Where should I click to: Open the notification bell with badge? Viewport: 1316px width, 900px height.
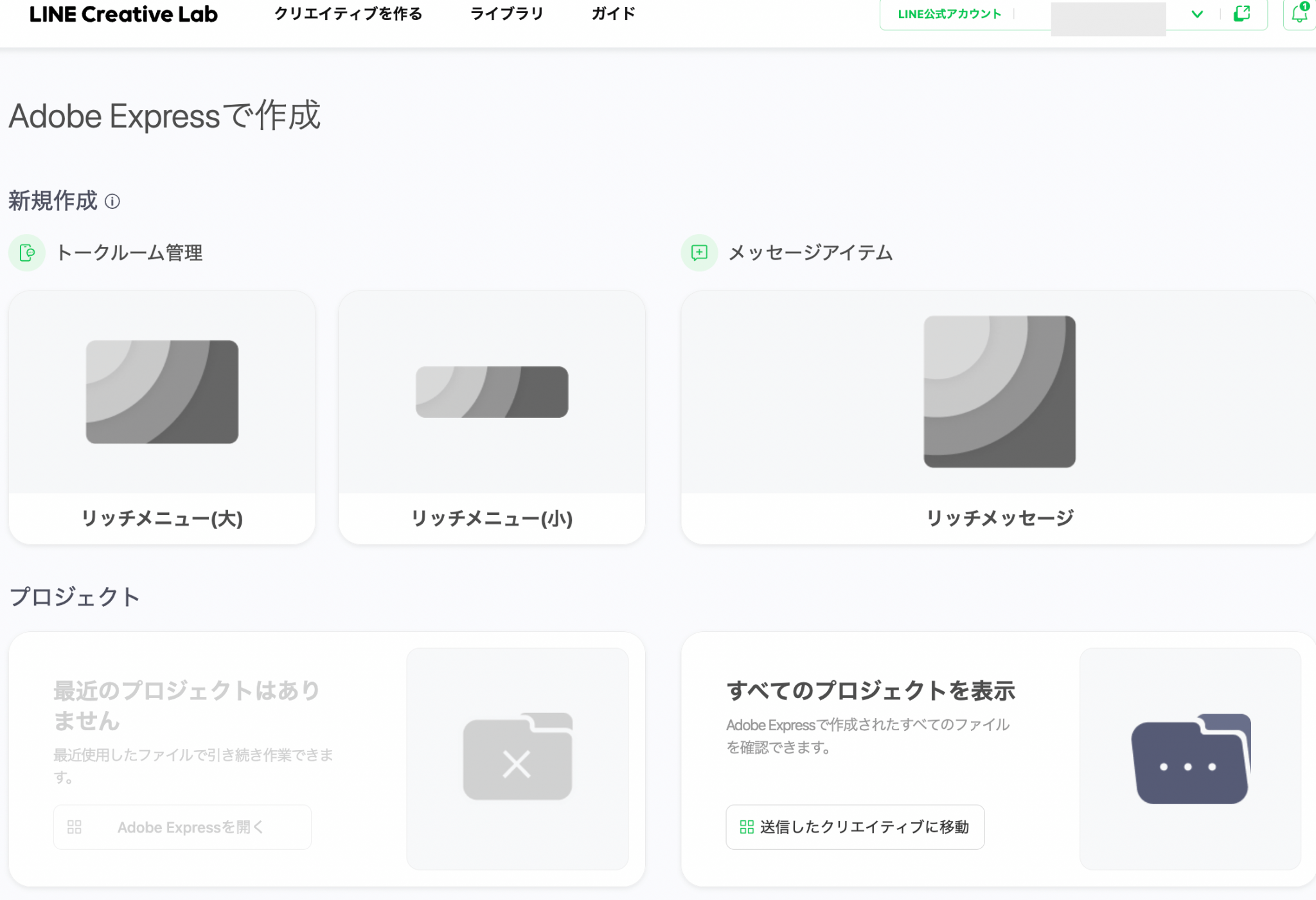tap(1297, 14)
